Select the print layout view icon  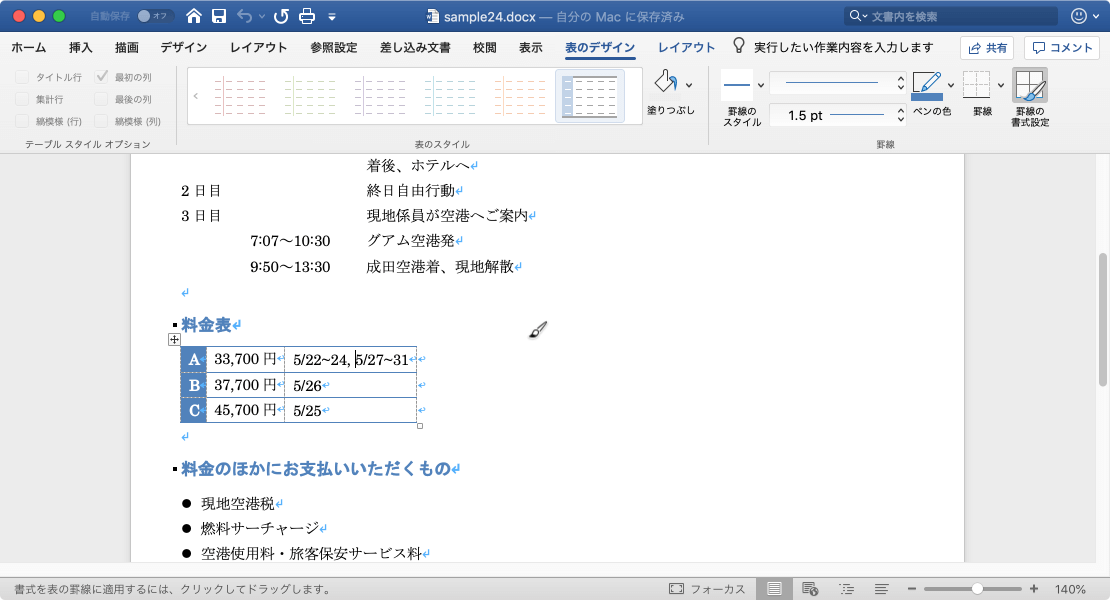[x=774, y=589]
